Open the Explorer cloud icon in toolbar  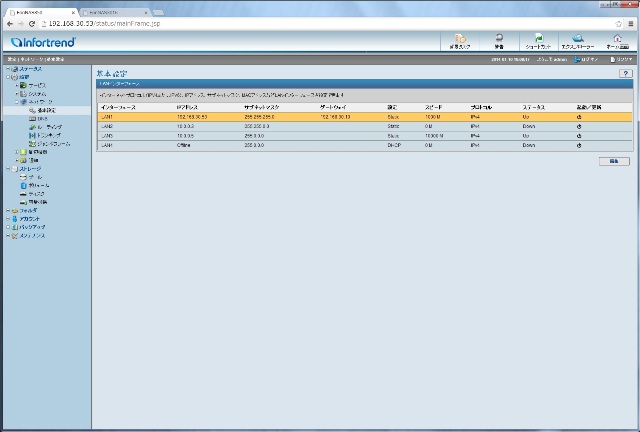pyautogui.click(x=577, y=41)
